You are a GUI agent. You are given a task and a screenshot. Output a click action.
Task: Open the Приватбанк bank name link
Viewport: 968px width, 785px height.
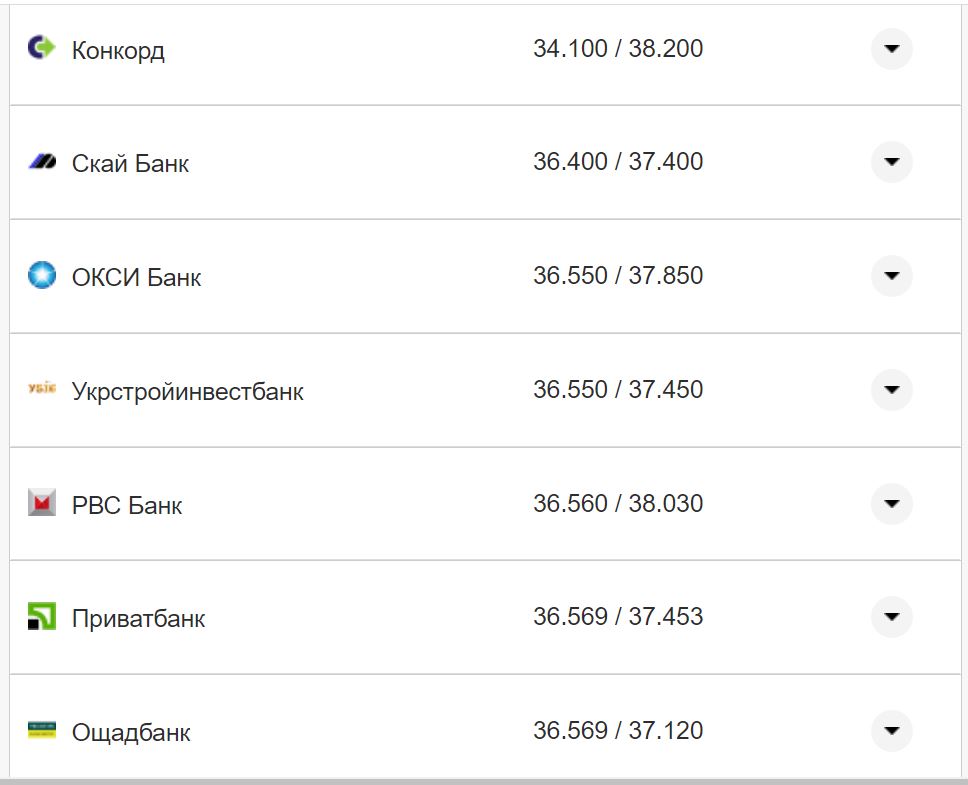click(x=138, y=619)
